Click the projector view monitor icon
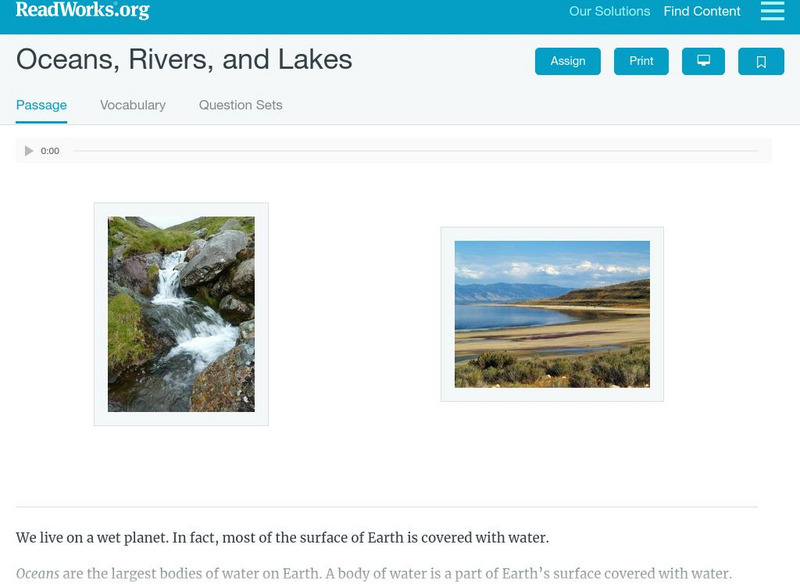This screenshot has width=800, height=584. point(703,61)
